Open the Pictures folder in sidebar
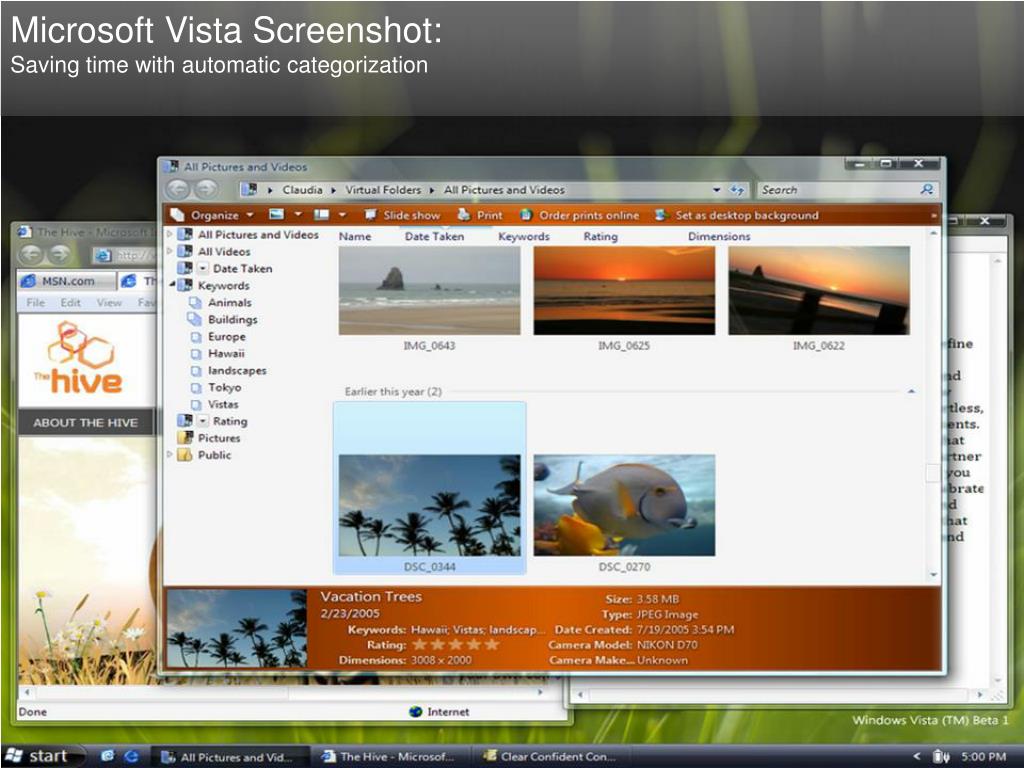The height and width of the screenshot is (768, 1024). tap(218, 438)
